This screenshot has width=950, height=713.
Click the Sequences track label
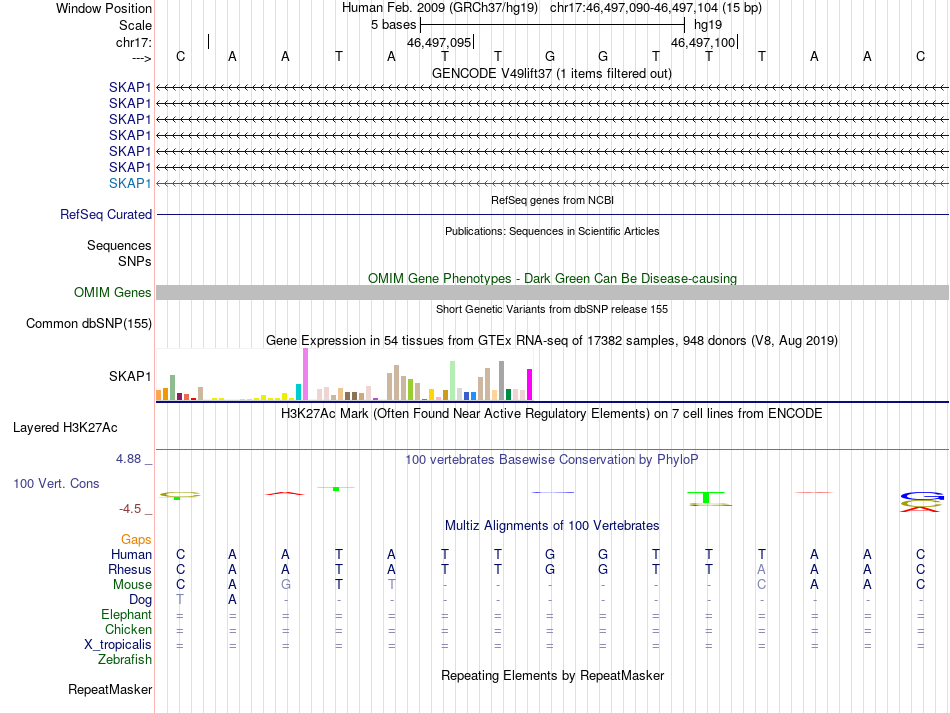point(119,245)
